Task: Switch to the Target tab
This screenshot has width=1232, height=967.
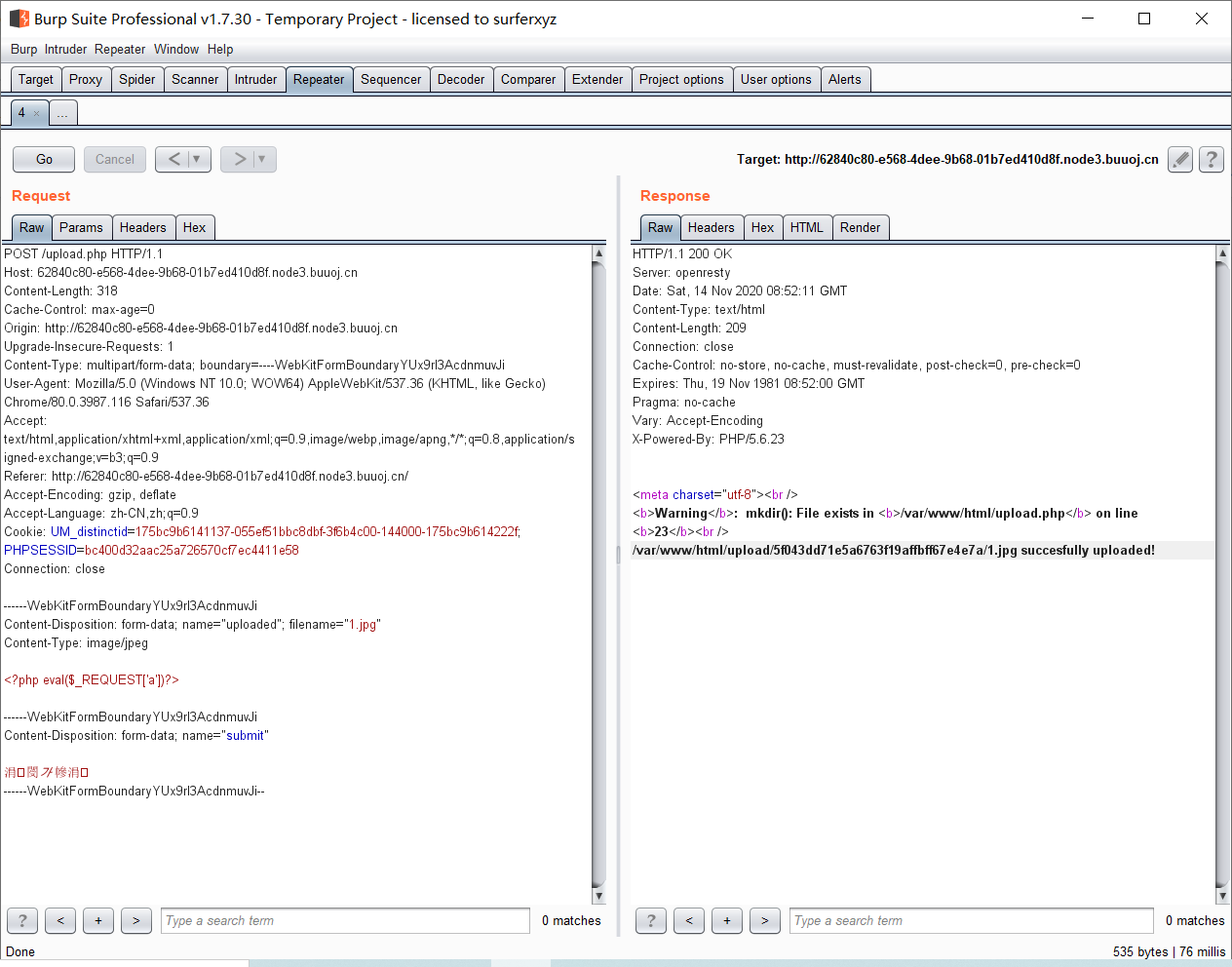Action: point(36,80)
